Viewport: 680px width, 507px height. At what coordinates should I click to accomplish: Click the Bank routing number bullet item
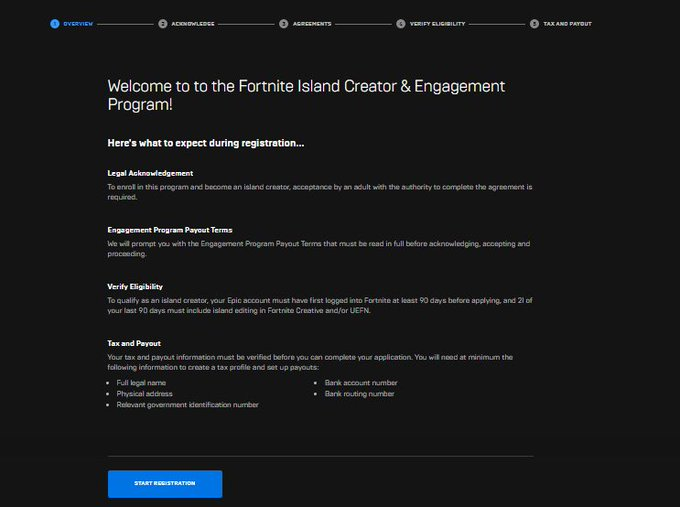click(x=360, y=393)
